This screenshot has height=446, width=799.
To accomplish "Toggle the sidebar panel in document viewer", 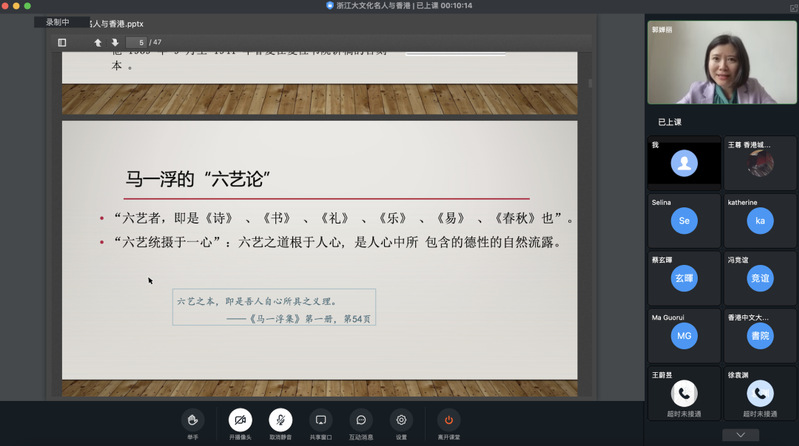I will pyautogui.click(x=62, y=42).
